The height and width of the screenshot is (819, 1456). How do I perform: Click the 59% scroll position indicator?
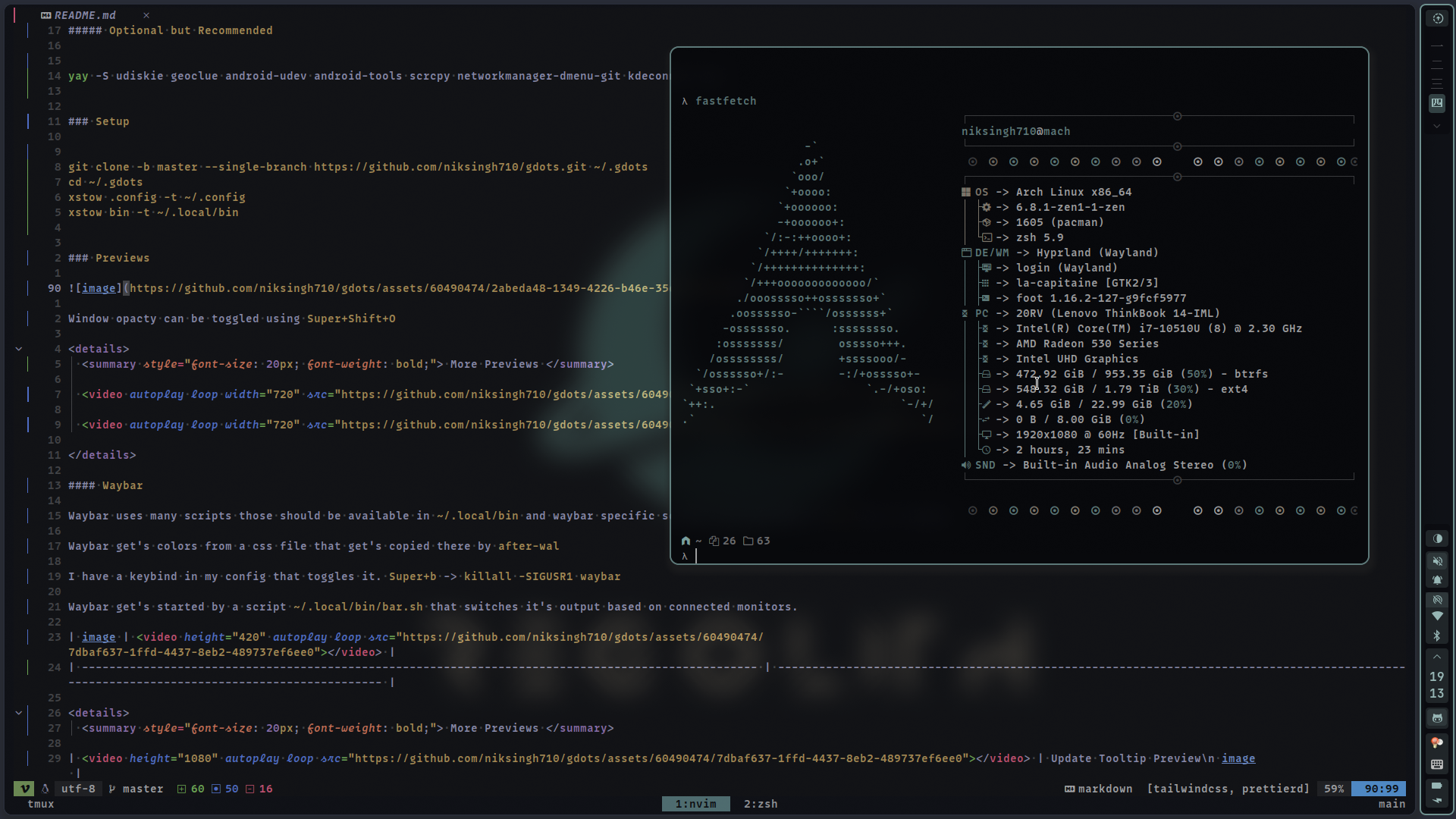click(1334, 789)
